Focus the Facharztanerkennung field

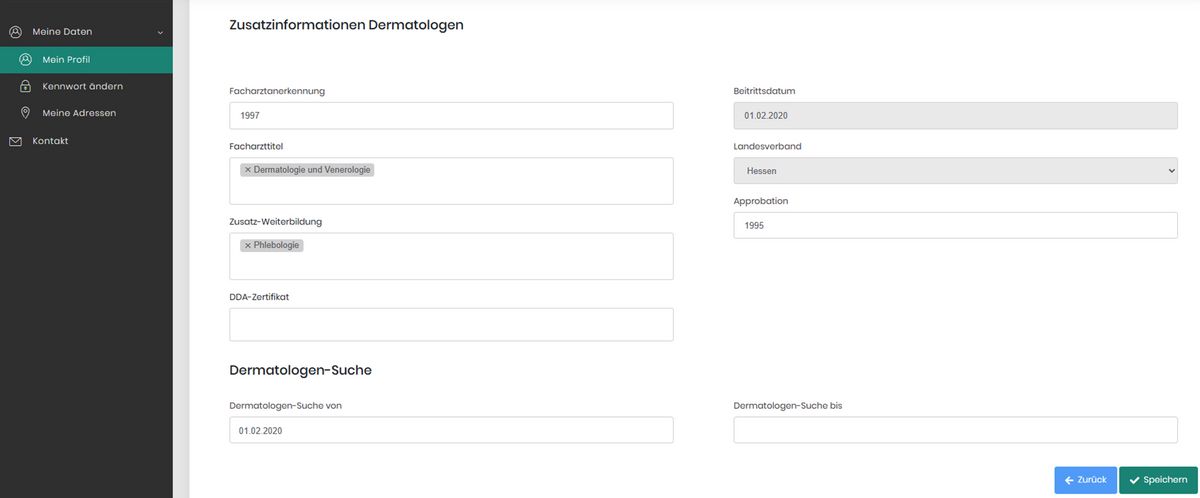[x=451, y=116]
